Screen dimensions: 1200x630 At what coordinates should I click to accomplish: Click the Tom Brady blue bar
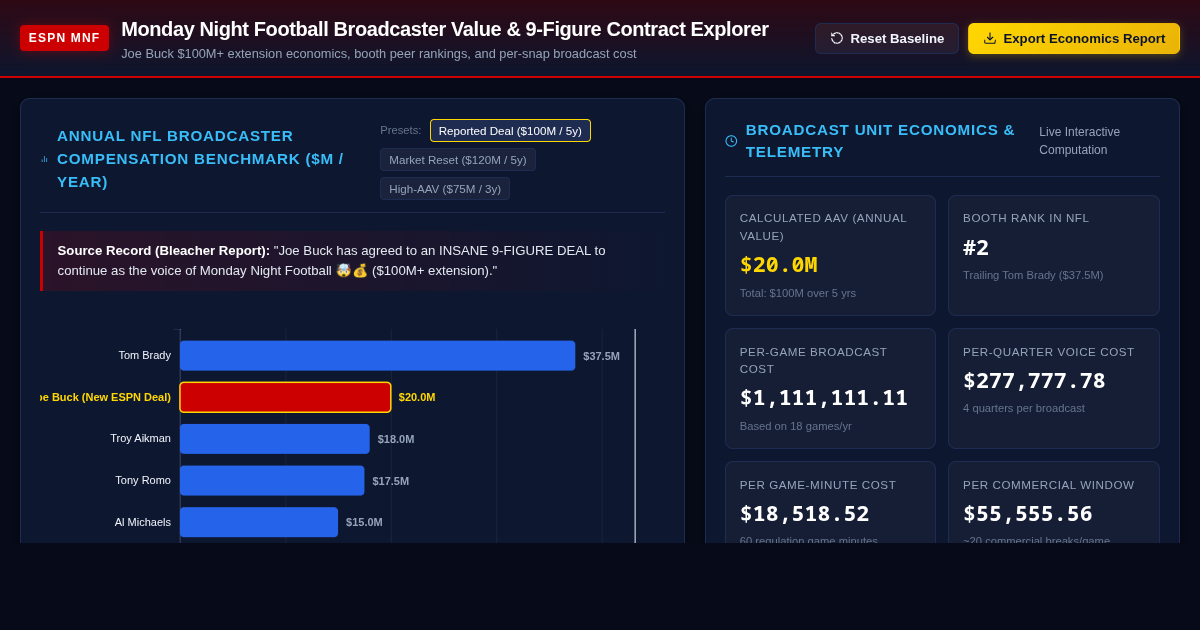(377, 356)
